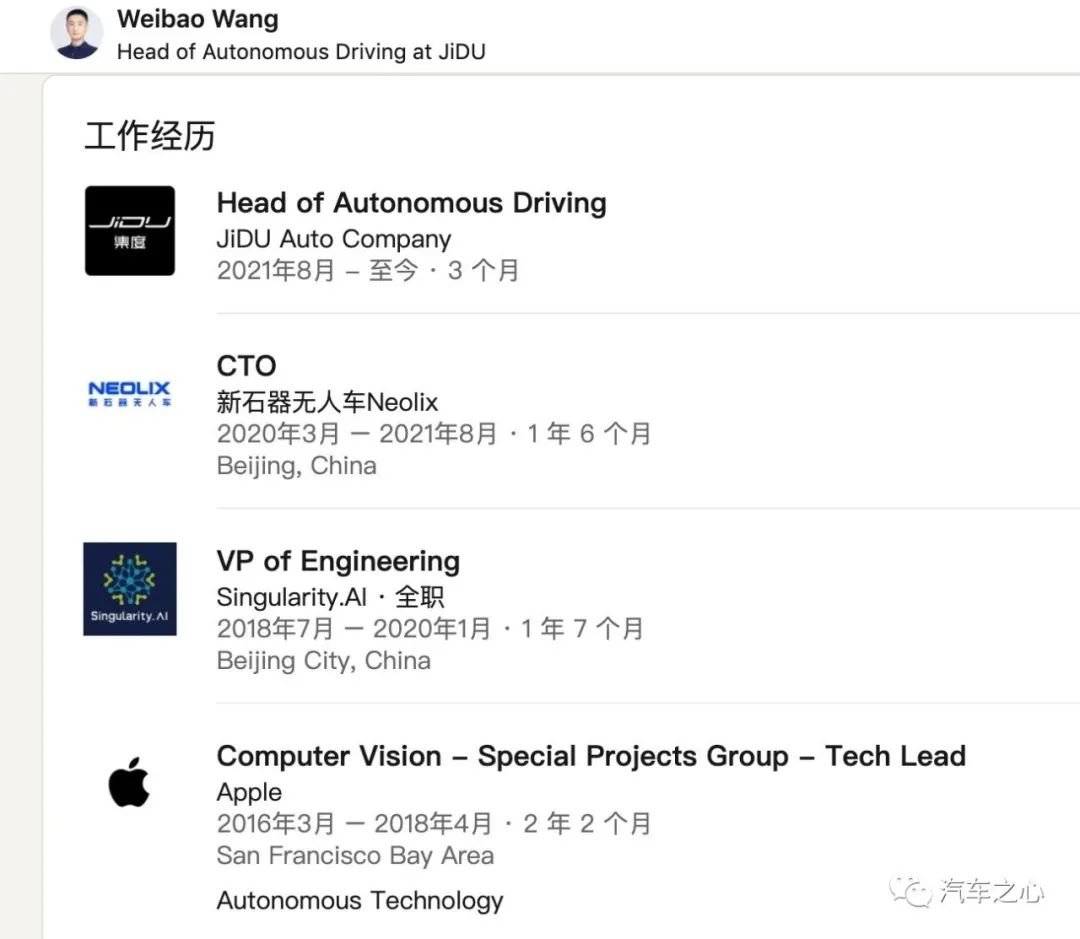1080x939 pixels.
Task: Open JiDU Auto Company page
Action: [x=334, y=239]
